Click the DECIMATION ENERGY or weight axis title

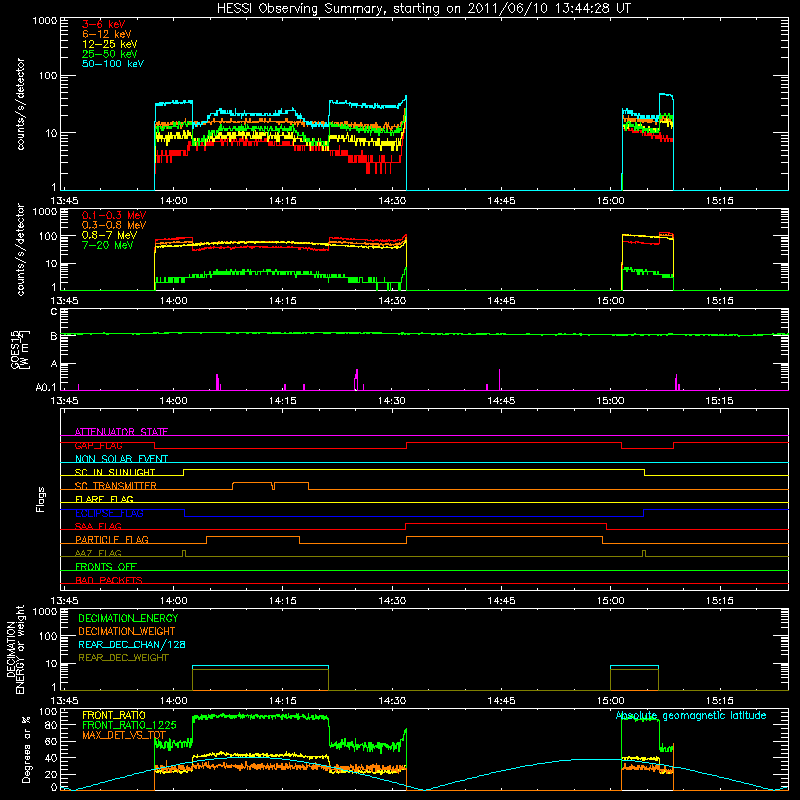click(15, 649)
